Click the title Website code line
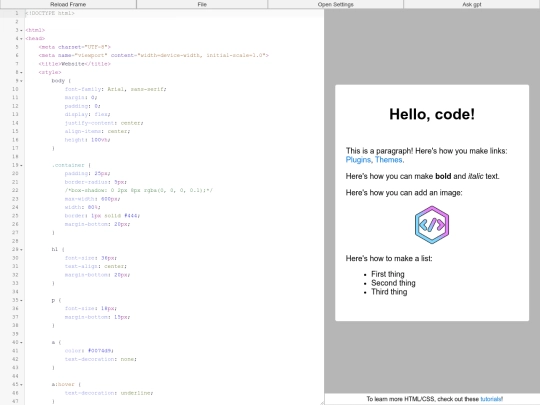 pos(75,64)
